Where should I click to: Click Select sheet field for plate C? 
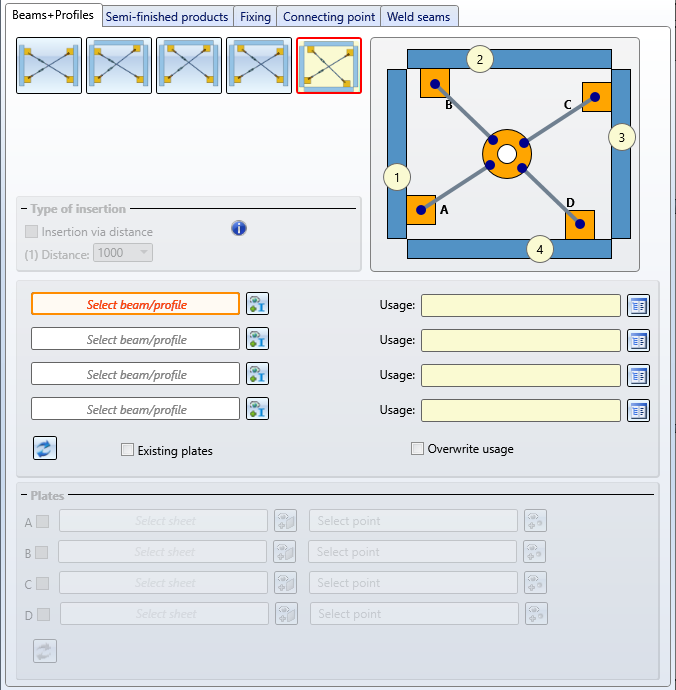pos(163,583)
